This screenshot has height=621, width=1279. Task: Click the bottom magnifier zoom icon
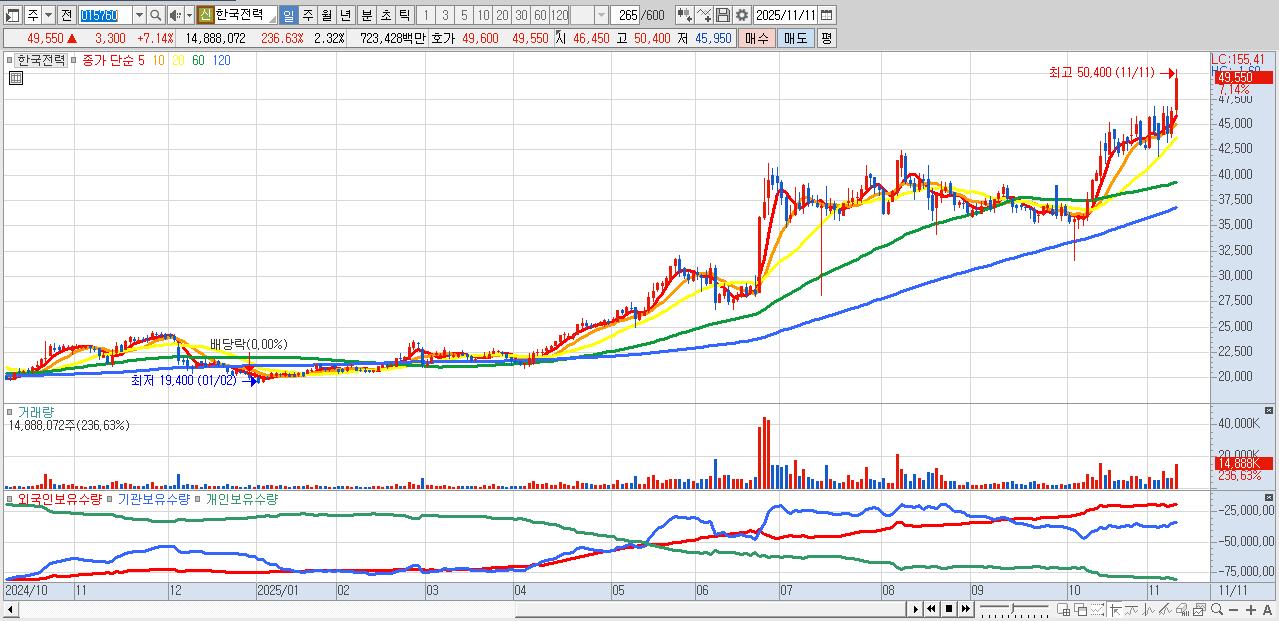1216,610
